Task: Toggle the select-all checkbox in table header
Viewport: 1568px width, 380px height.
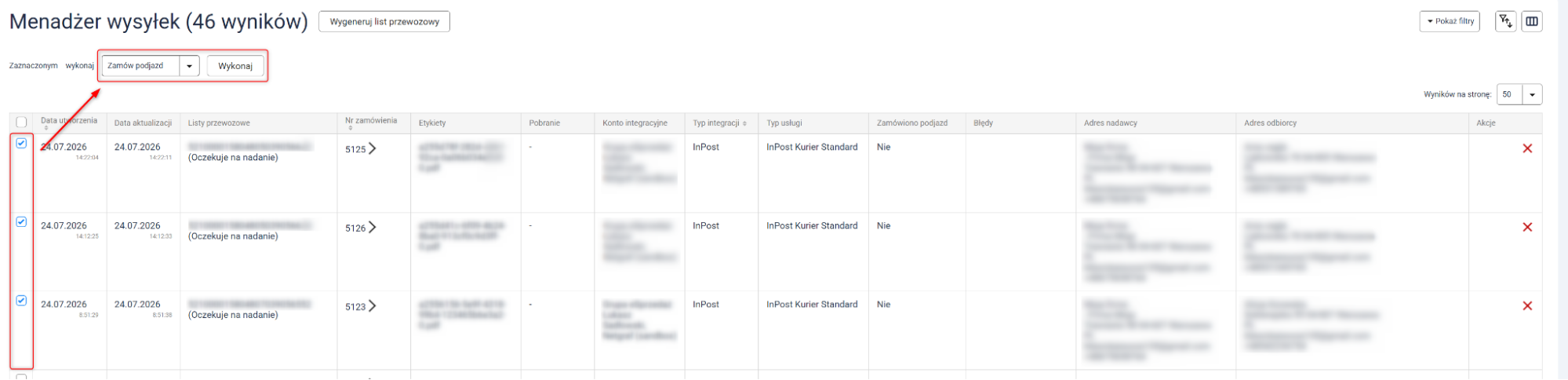Action: pyautogui.click(x=21, y=122)
